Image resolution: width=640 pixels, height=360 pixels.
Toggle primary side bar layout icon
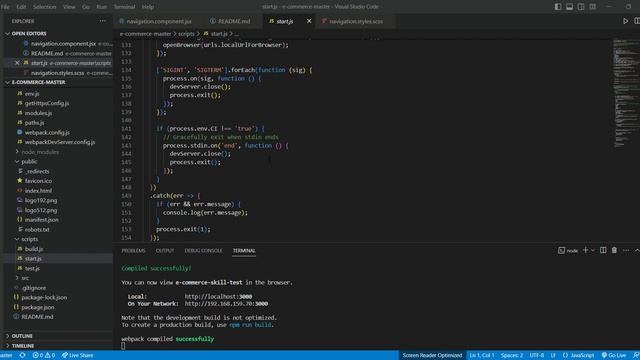pos(558,7)
